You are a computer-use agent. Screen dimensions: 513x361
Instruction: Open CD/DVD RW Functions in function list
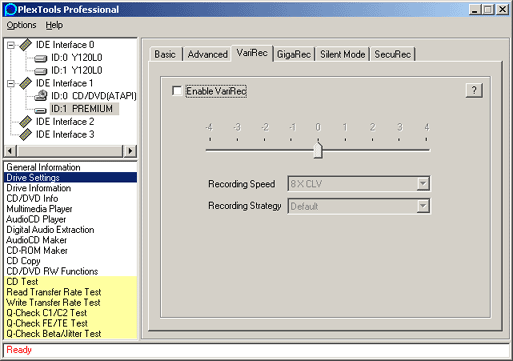70,271
